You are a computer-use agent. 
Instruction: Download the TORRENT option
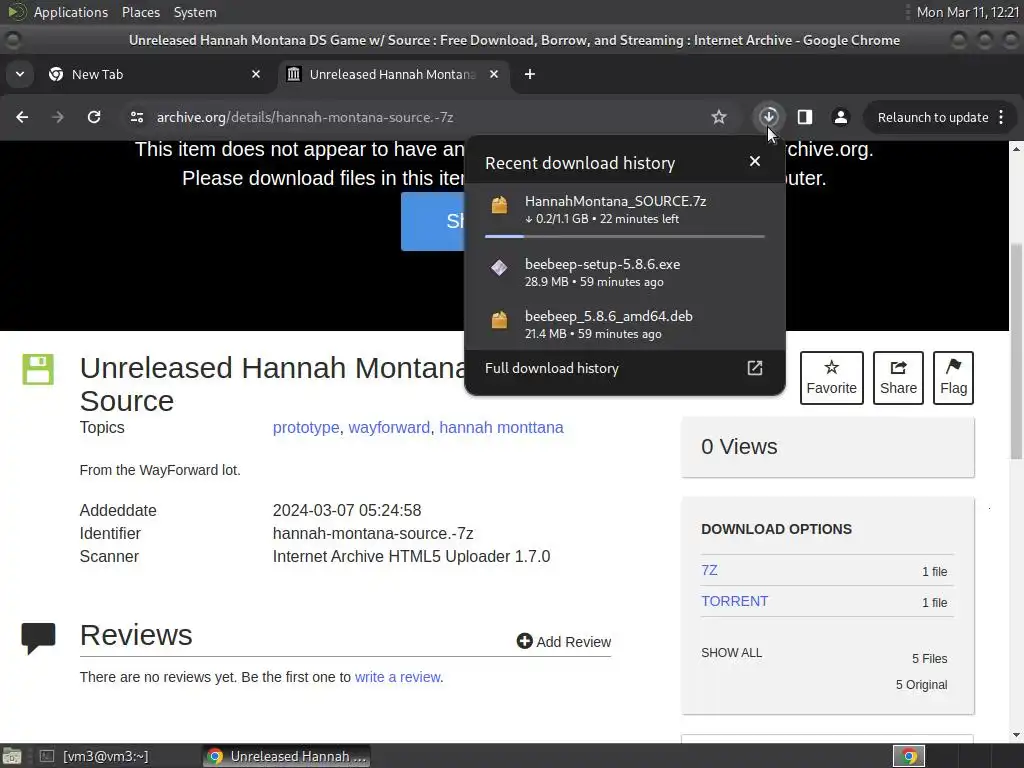(x=735, y=601)
